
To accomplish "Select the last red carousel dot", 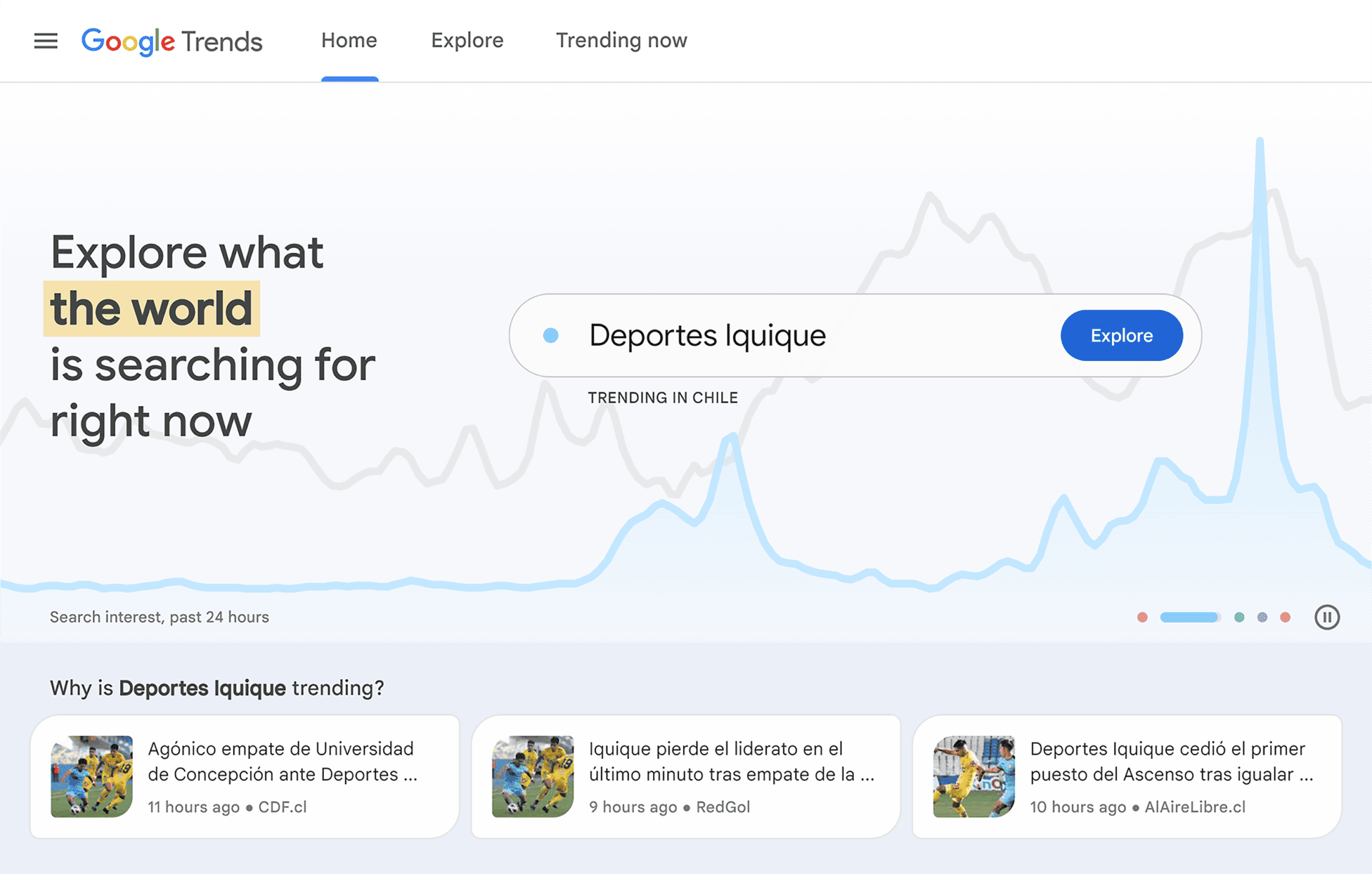I will pos(1286,616).
